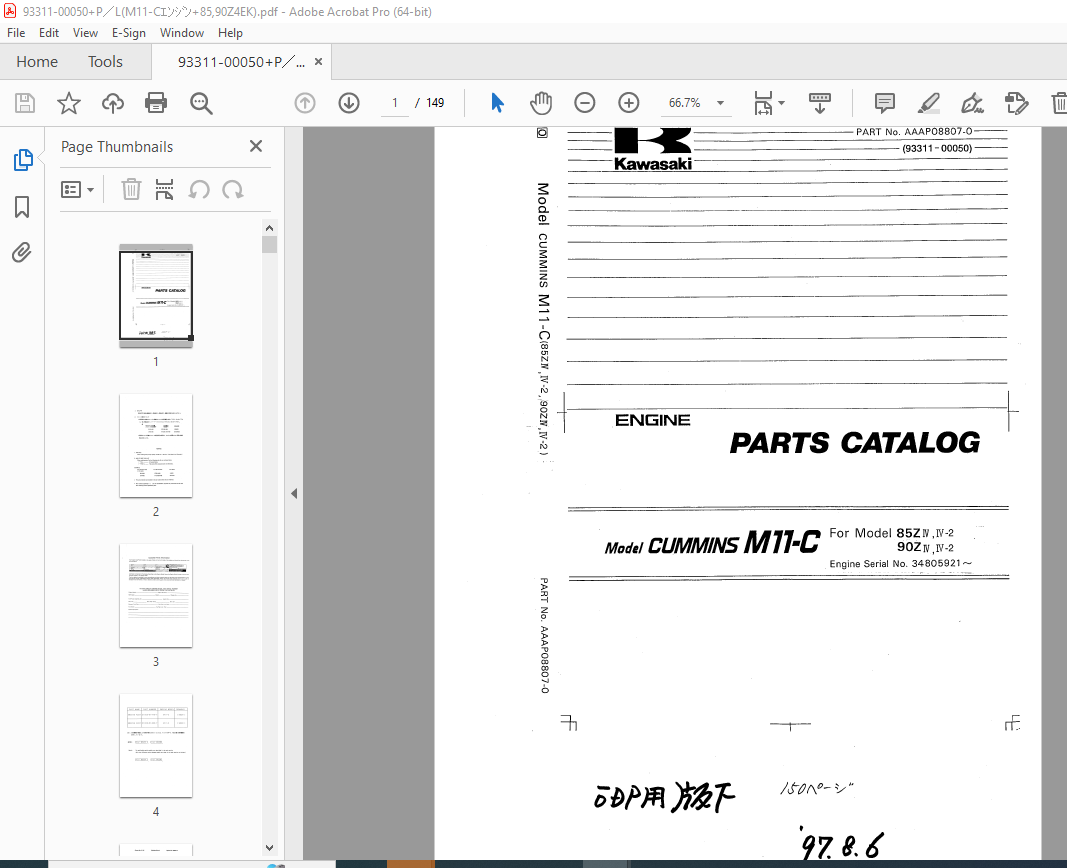Click the "Page Thumbnails" panel heading
This screenshot has height=868, width=1067.
(x=117, y=146)
